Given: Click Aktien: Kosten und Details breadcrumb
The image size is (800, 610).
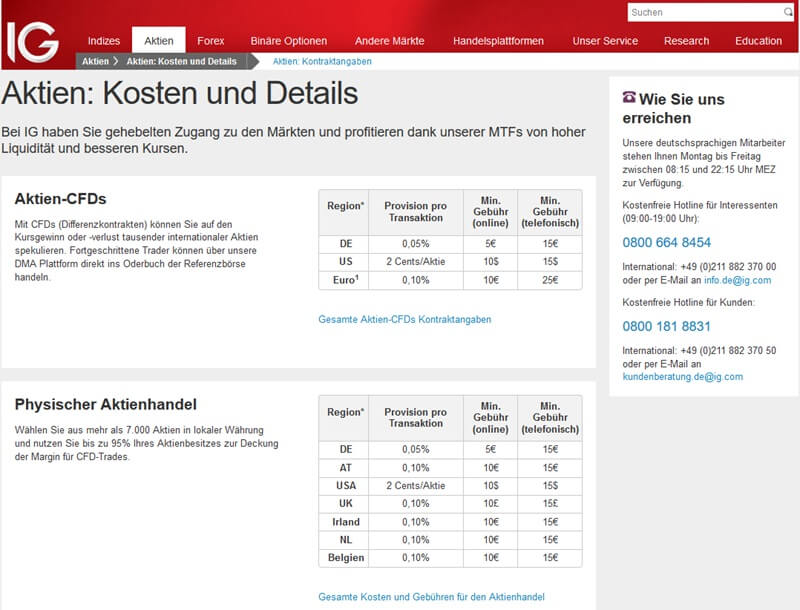Looking at the screenshot, I should pyautogui.click(x=182, y=61).
